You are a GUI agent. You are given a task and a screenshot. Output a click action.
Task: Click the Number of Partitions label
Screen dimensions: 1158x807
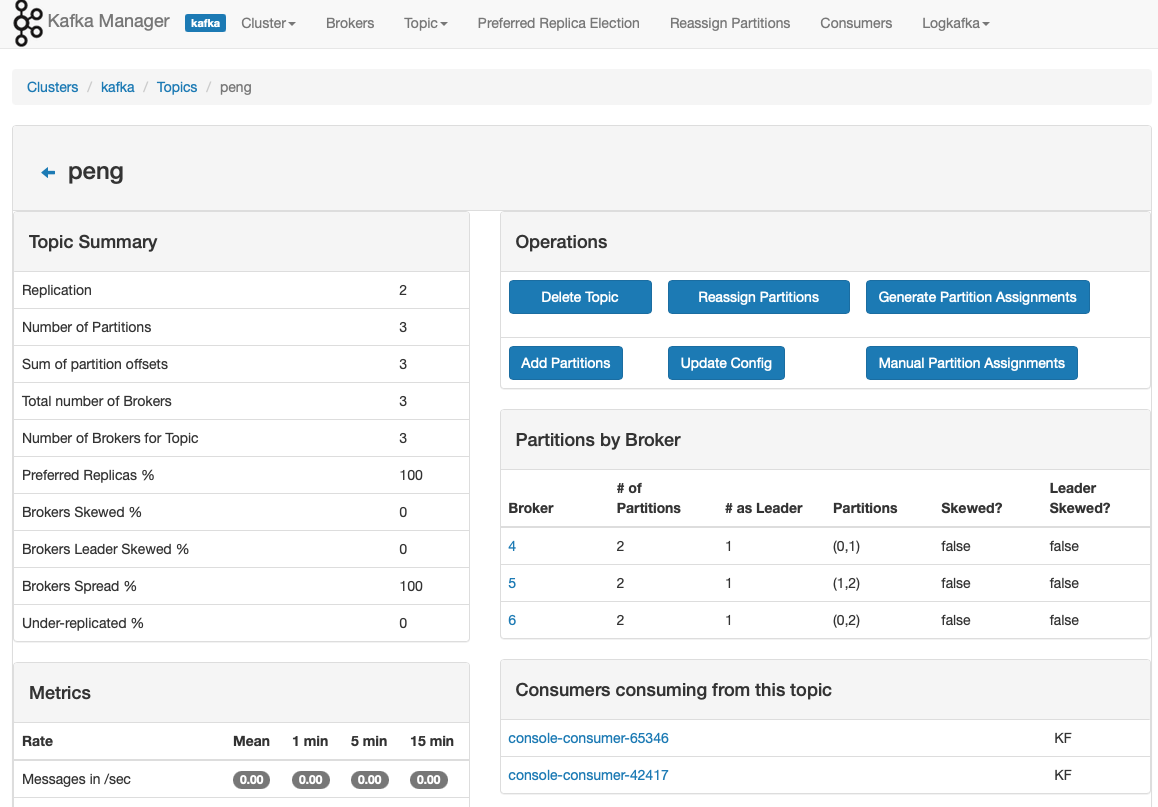click(x=86, y=327)
